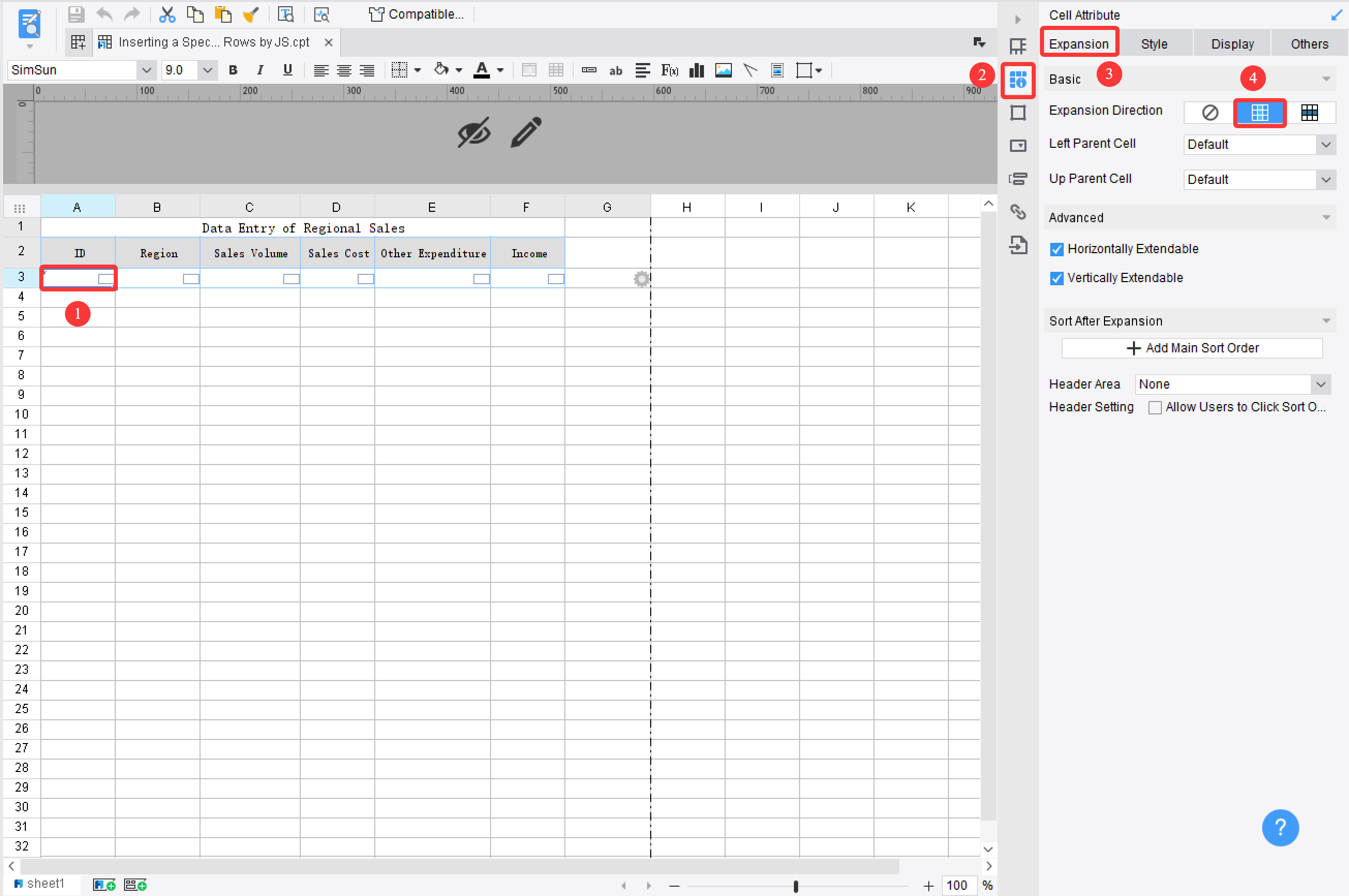Apply underline to cell text

pyautogui.click(x=287, y=70)
